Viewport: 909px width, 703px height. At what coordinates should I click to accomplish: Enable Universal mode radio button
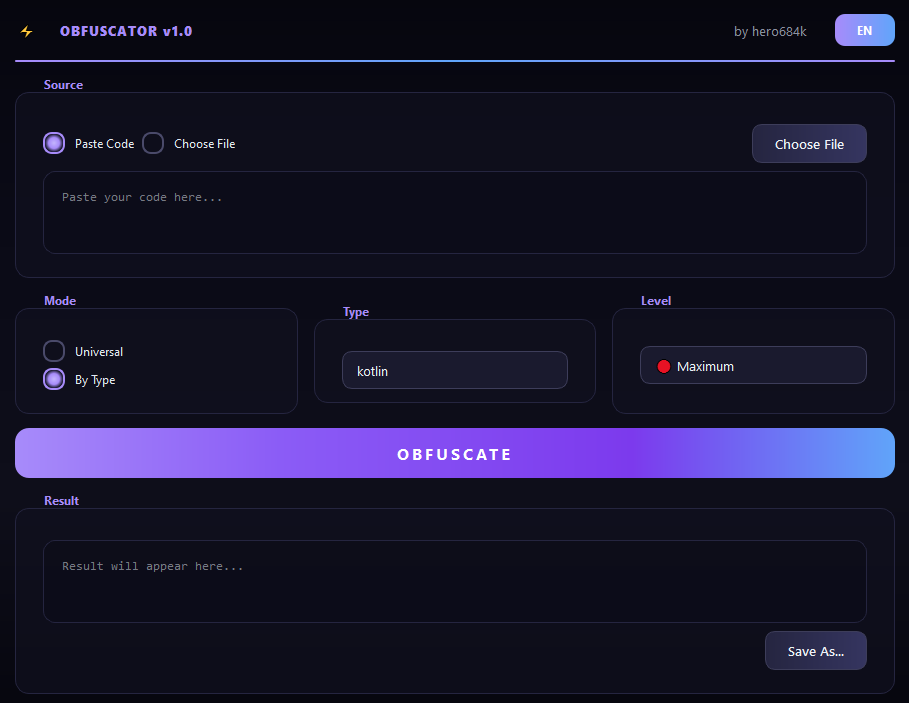[x=54, y=351]
